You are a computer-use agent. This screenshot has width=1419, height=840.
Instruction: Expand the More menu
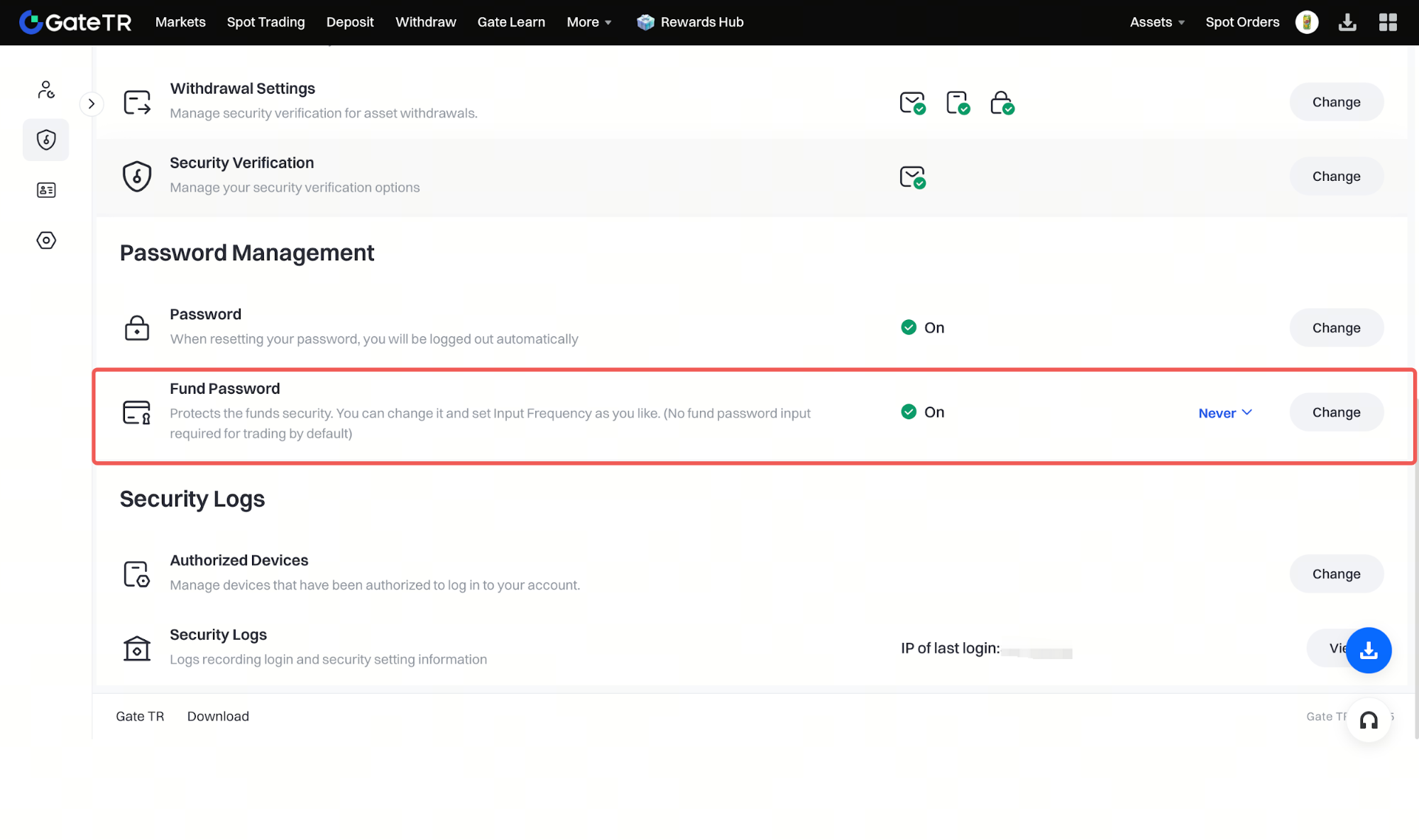click(588, 22)
